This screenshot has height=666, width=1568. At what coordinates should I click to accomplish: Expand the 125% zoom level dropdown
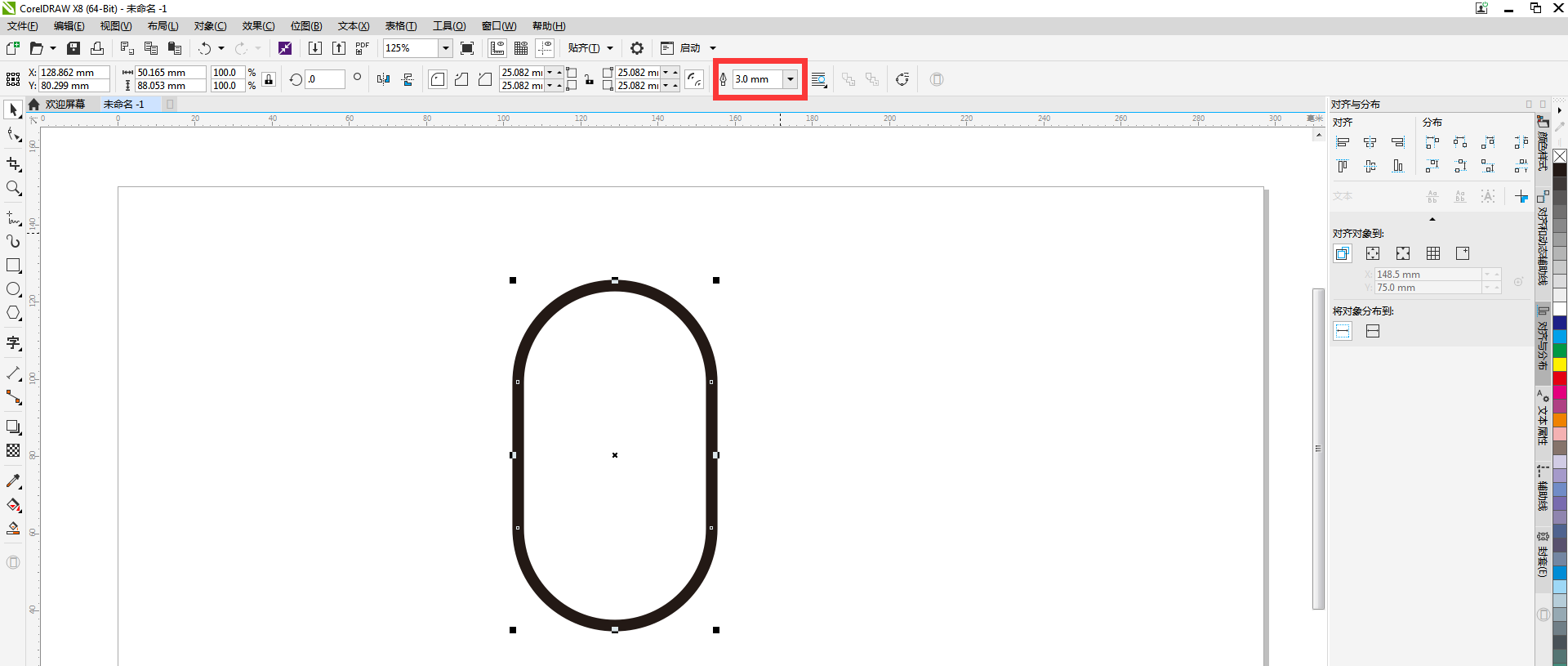(446, 48)
